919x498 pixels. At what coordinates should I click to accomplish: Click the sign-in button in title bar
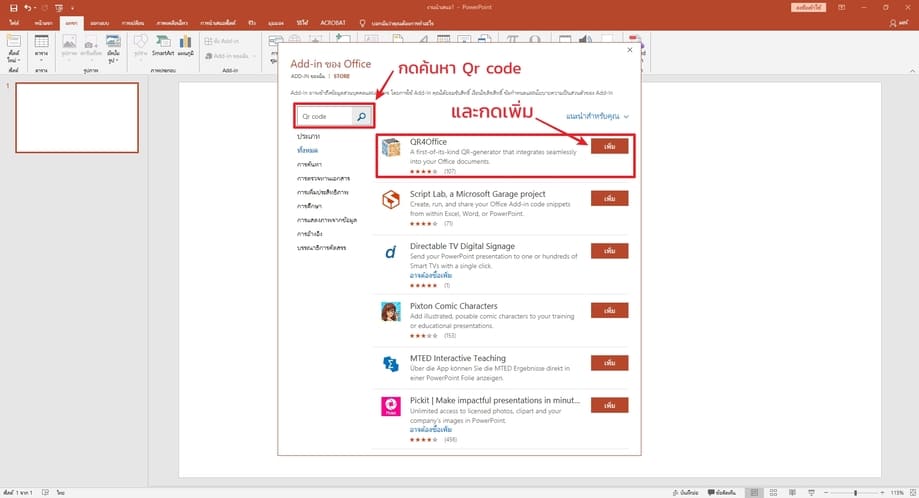point(808,8)
